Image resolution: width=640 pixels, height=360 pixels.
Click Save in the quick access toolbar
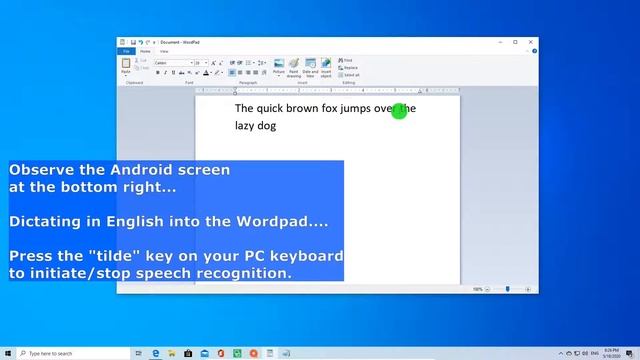tap(133, 42)
